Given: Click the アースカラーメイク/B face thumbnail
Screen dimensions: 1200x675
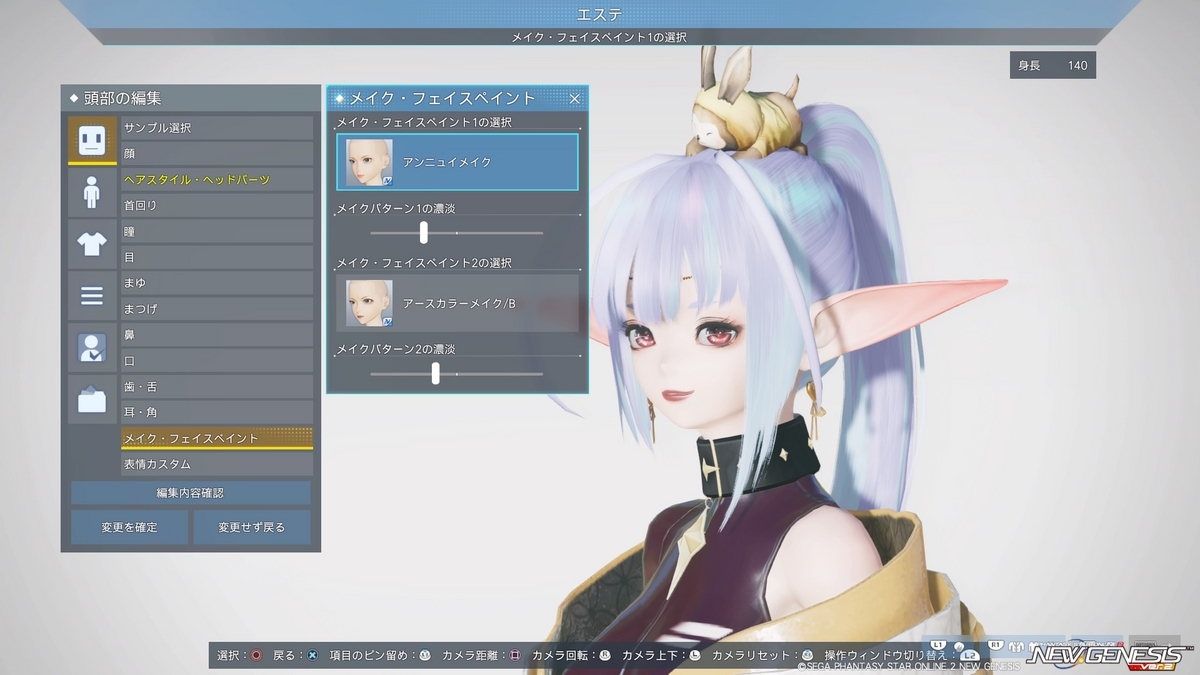Looking at the screenshot, I should (x=369, y=303).
